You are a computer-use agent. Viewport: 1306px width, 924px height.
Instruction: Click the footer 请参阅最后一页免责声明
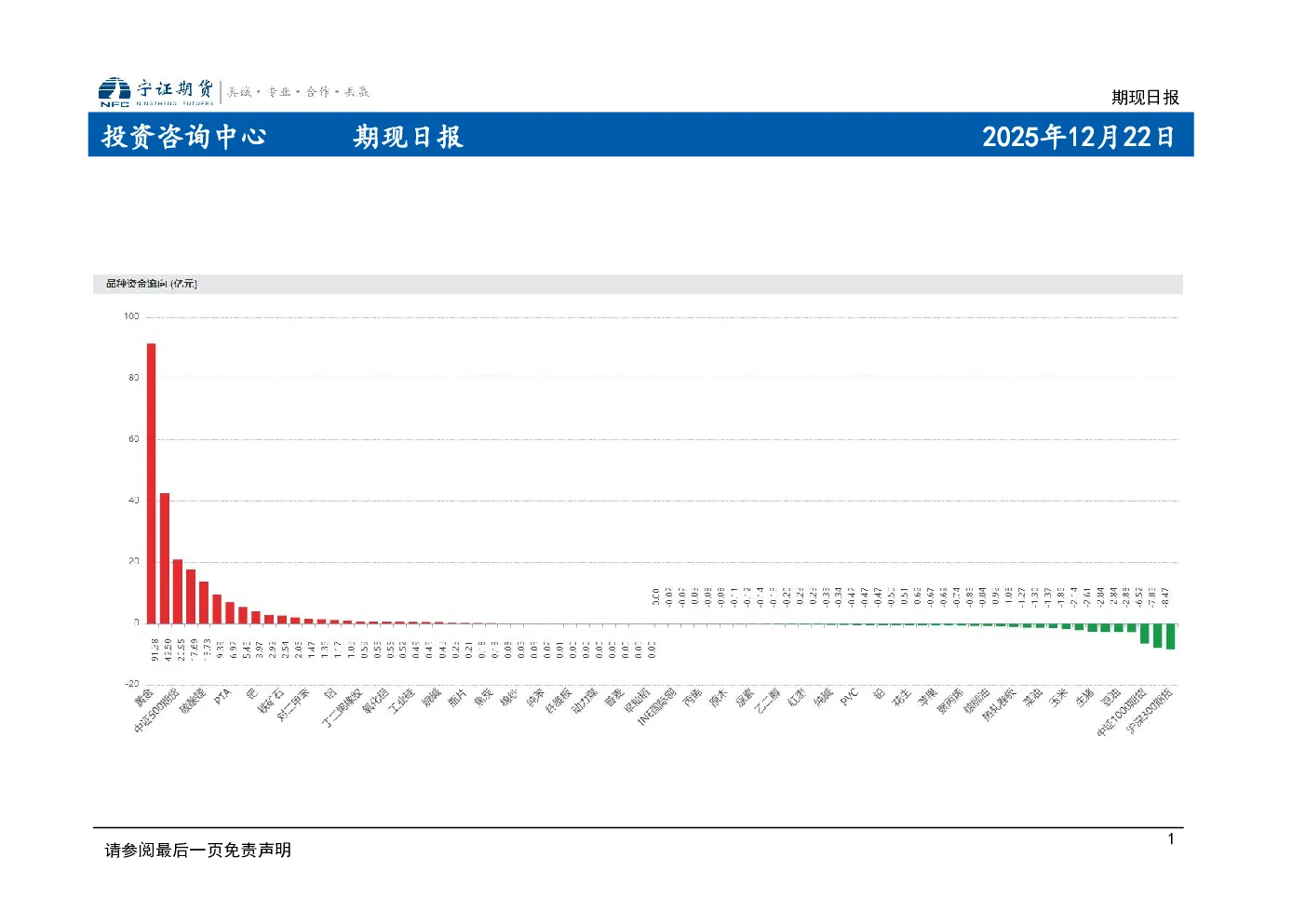(x=197, y=850)
